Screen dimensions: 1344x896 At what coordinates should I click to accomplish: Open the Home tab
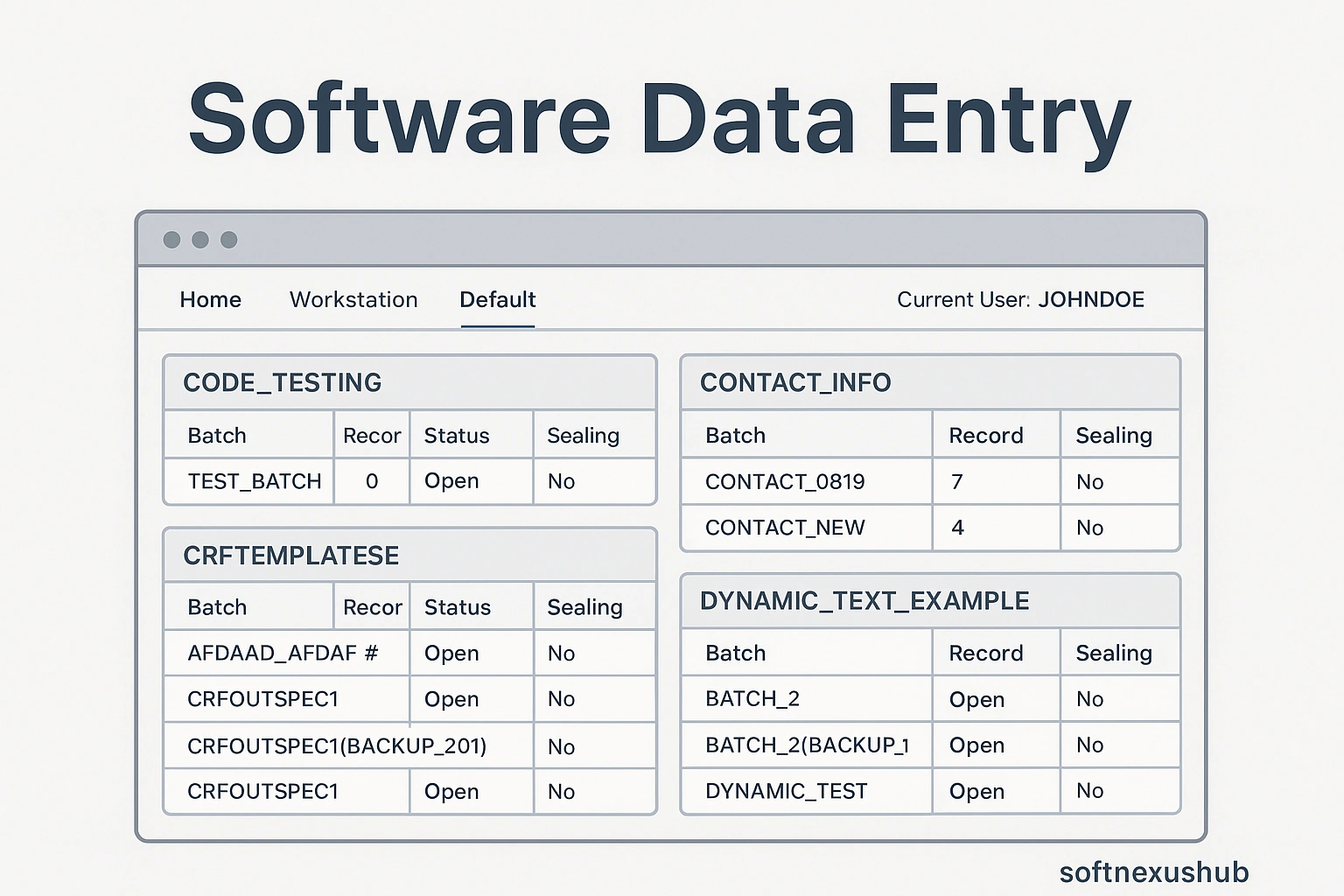(210, 299)
